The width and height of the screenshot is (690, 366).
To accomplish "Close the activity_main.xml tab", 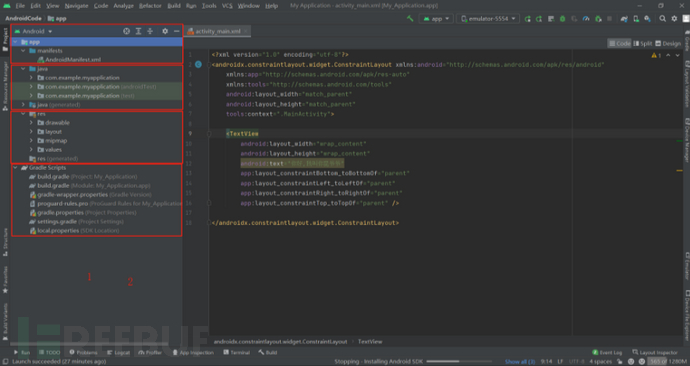I will (x=246, y=31).
